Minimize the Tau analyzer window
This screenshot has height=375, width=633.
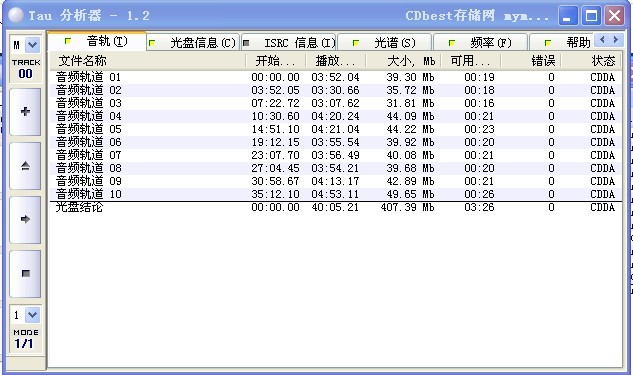[568, 16]
